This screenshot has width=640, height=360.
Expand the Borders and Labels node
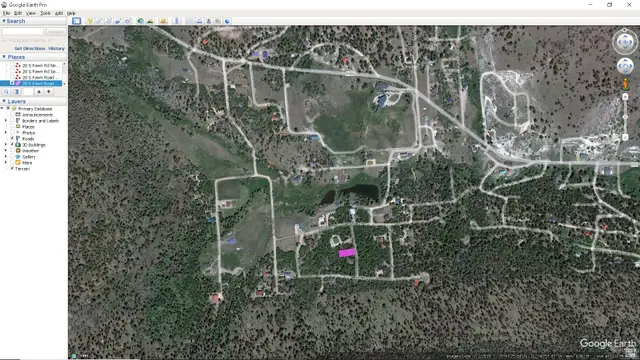(6, 121)
